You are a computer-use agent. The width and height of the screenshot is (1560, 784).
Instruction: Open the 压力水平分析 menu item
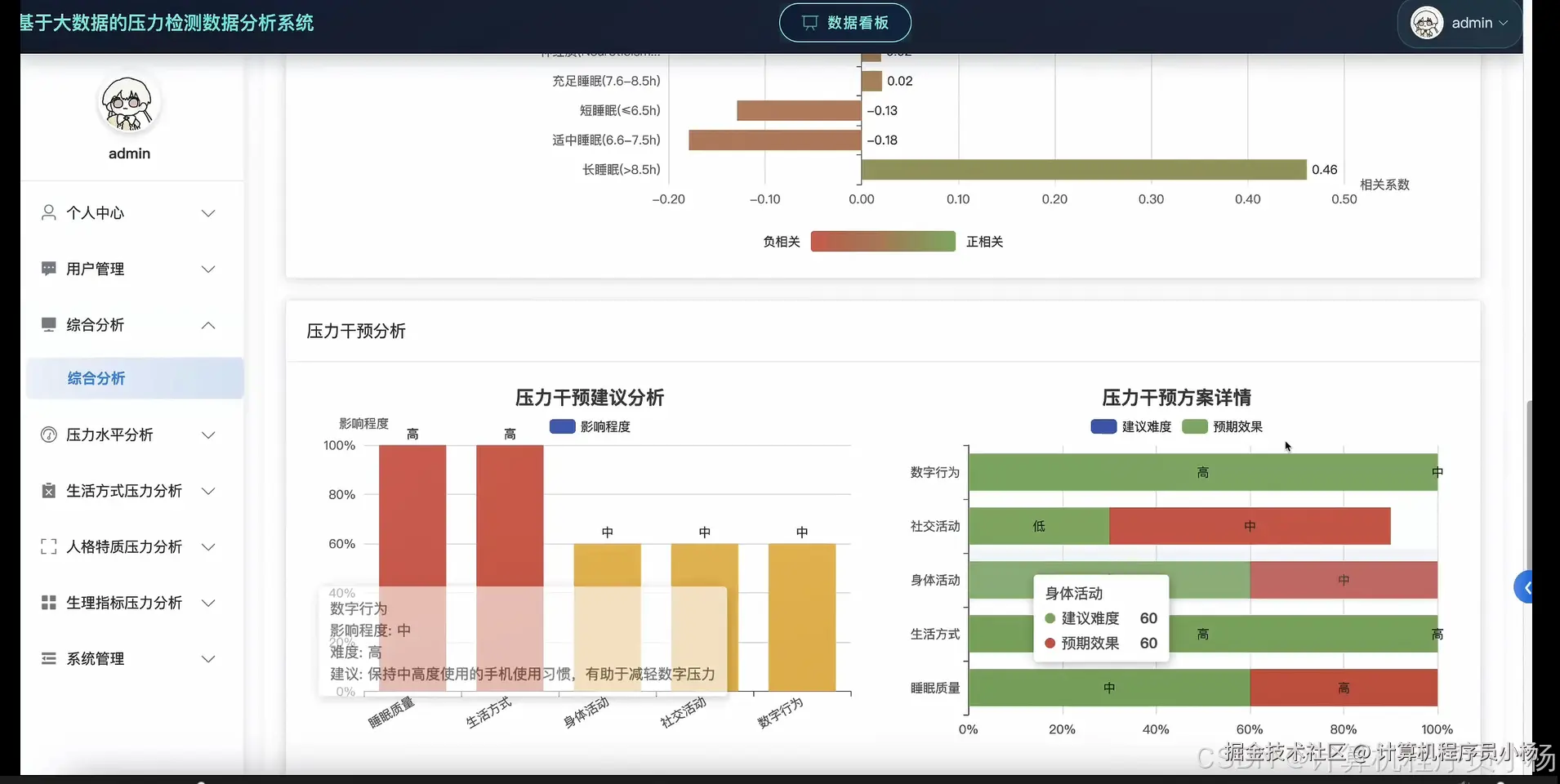131,434
